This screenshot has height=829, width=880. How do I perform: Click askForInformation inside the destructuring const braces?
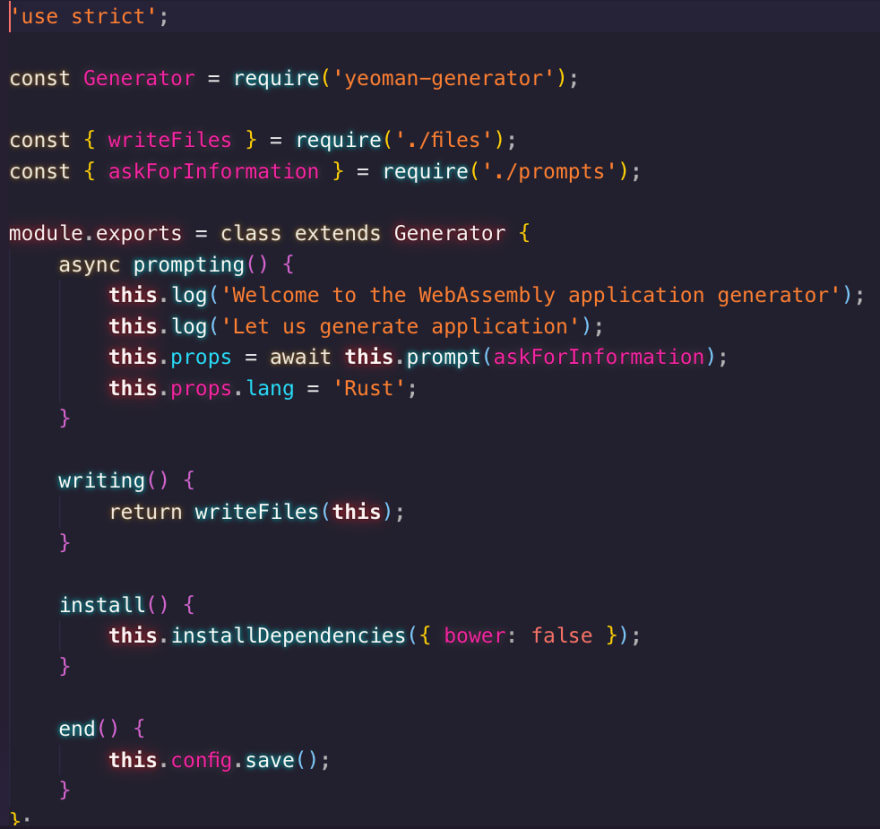tap(213, 172)
